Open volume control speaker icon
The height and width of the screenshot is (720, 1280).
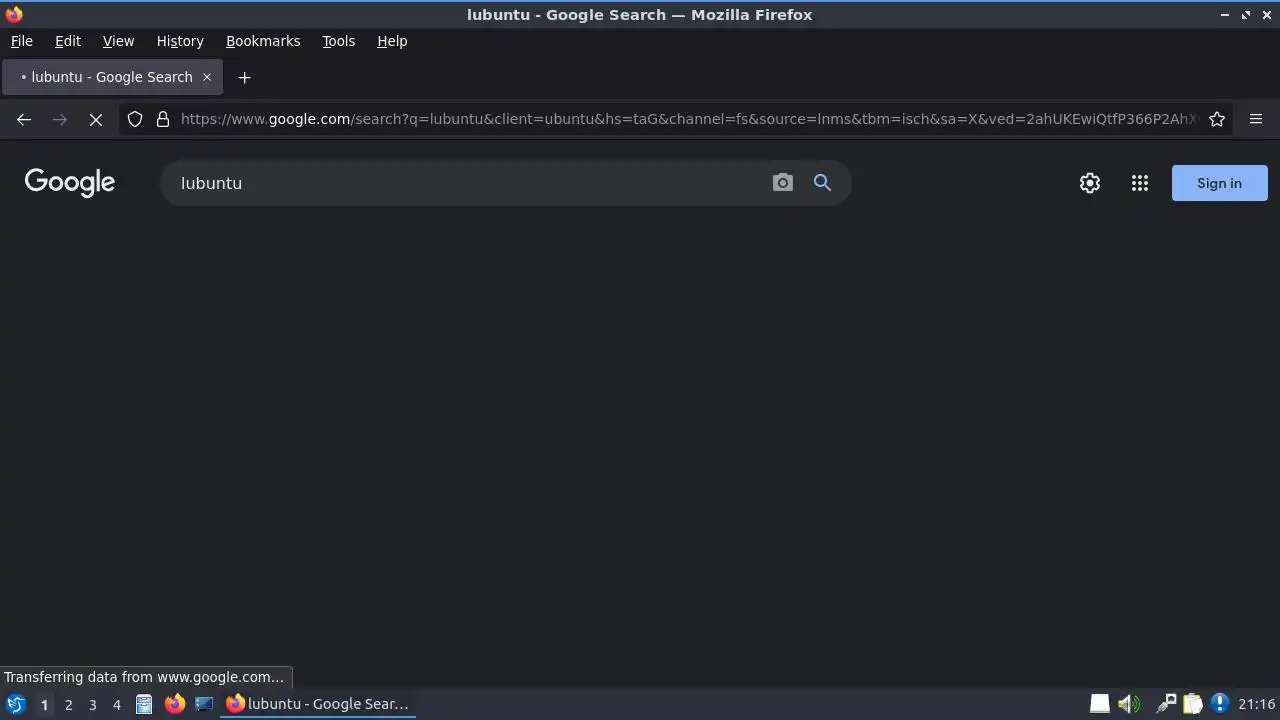pyautogui.click(x=1129, y=704)
